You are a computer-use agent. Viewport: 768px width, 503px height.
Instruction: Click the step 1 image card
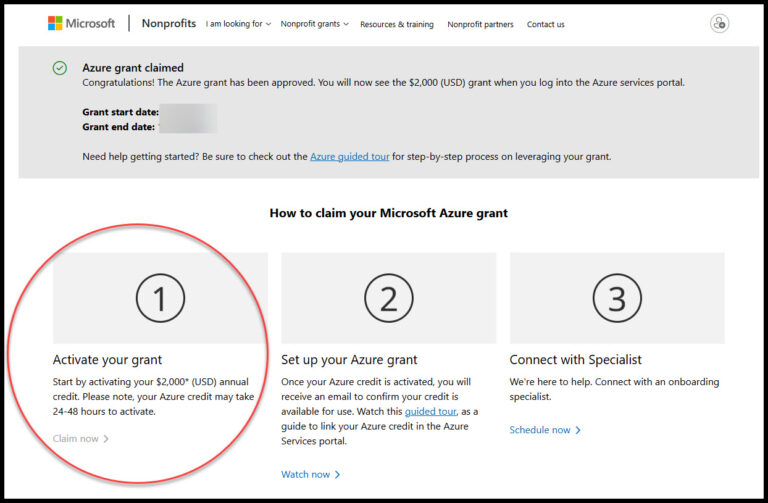(x=160, y=298)
